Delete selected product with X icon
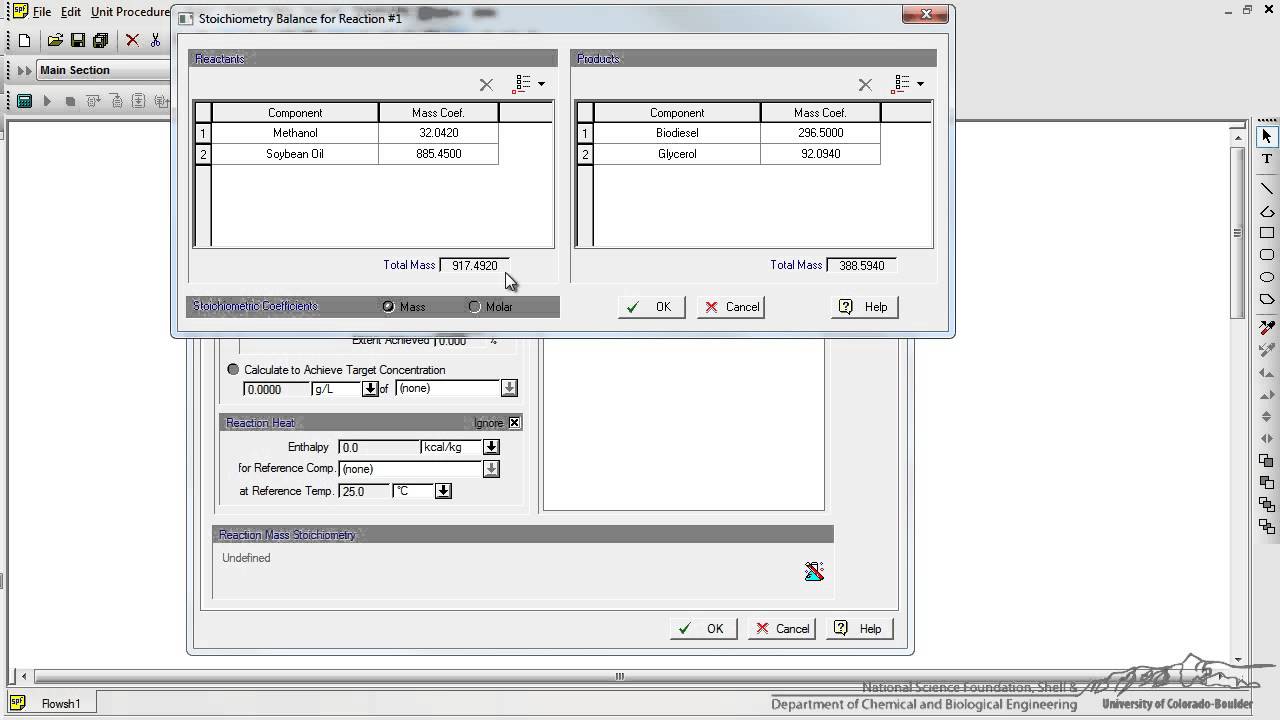This screenshot has width=1280, height=720. pyautogui.click(x=865, y=85)
